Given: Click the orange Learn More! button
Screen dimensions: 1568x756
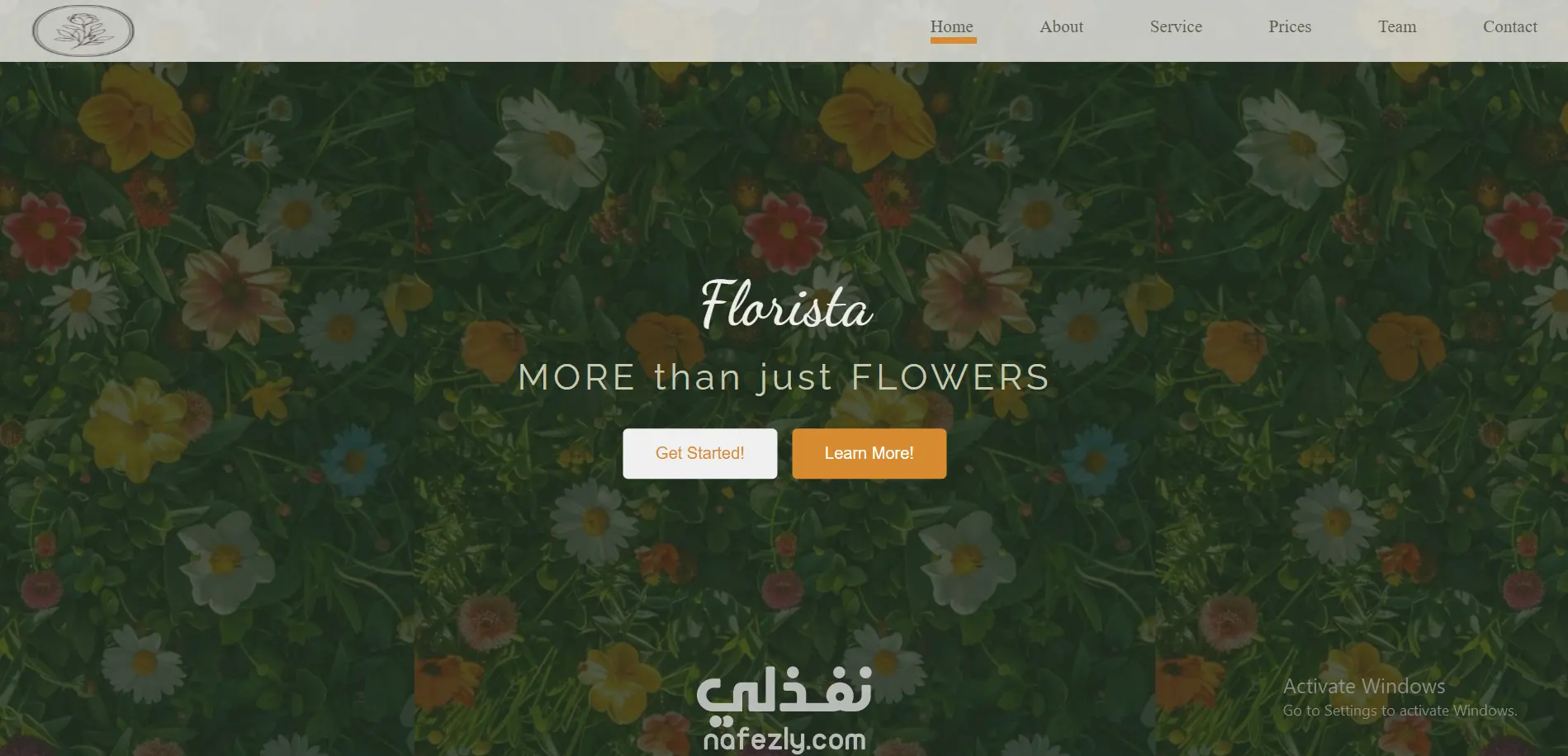Looking at the screenshot, I should [869, 453].
